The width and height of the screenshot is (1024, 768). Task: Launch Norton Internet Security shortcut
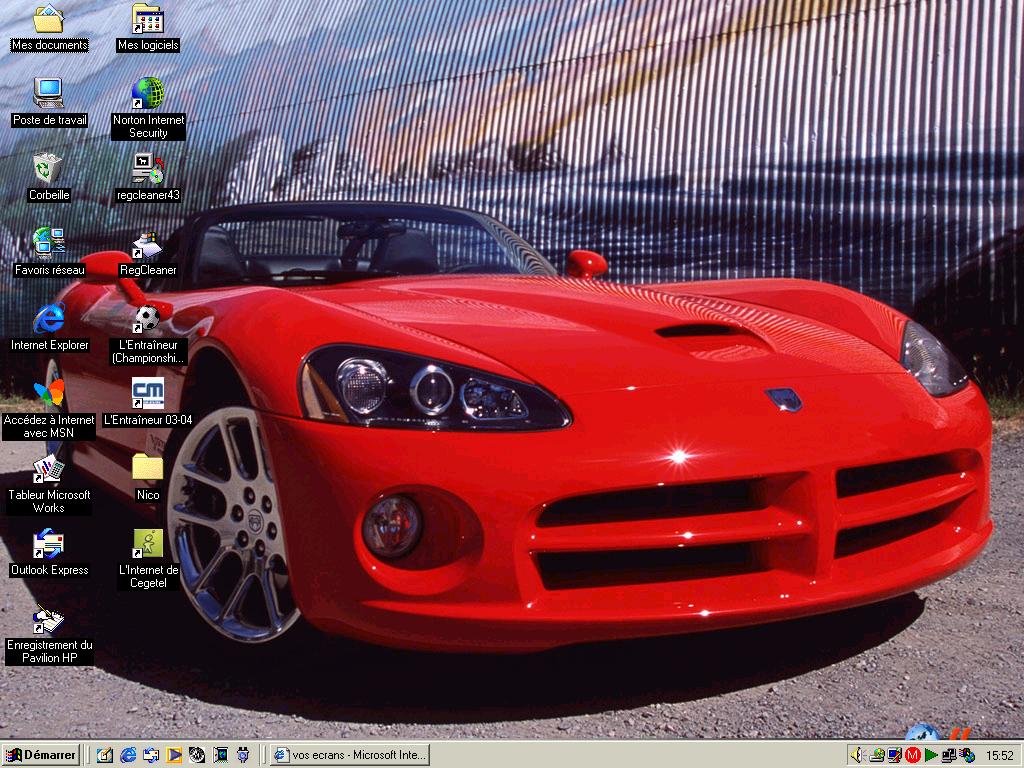(148, 94)
